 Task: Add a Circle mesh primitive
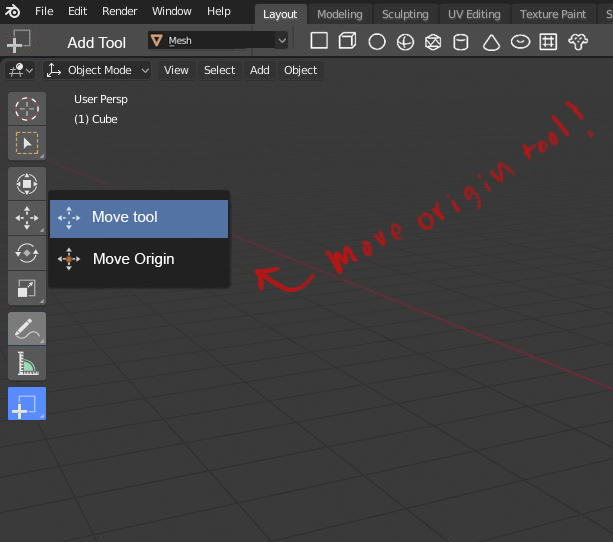click(377, 41)
